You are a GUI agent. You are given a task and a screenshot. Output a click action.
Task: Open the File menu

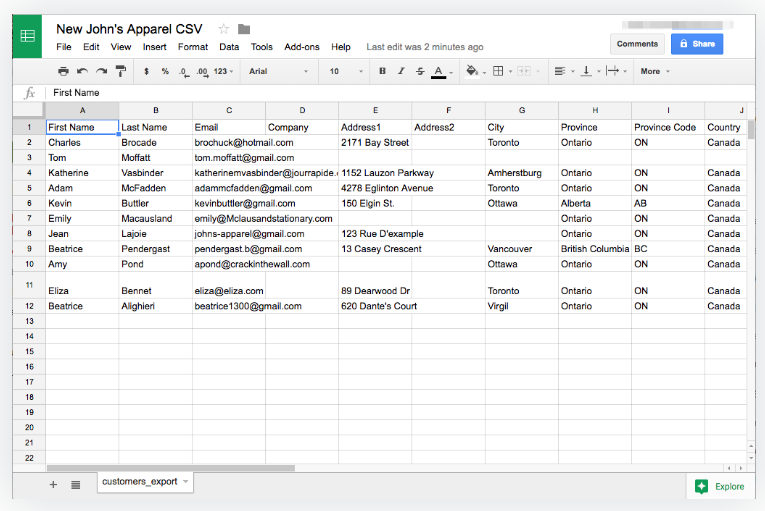coord(63,47)
